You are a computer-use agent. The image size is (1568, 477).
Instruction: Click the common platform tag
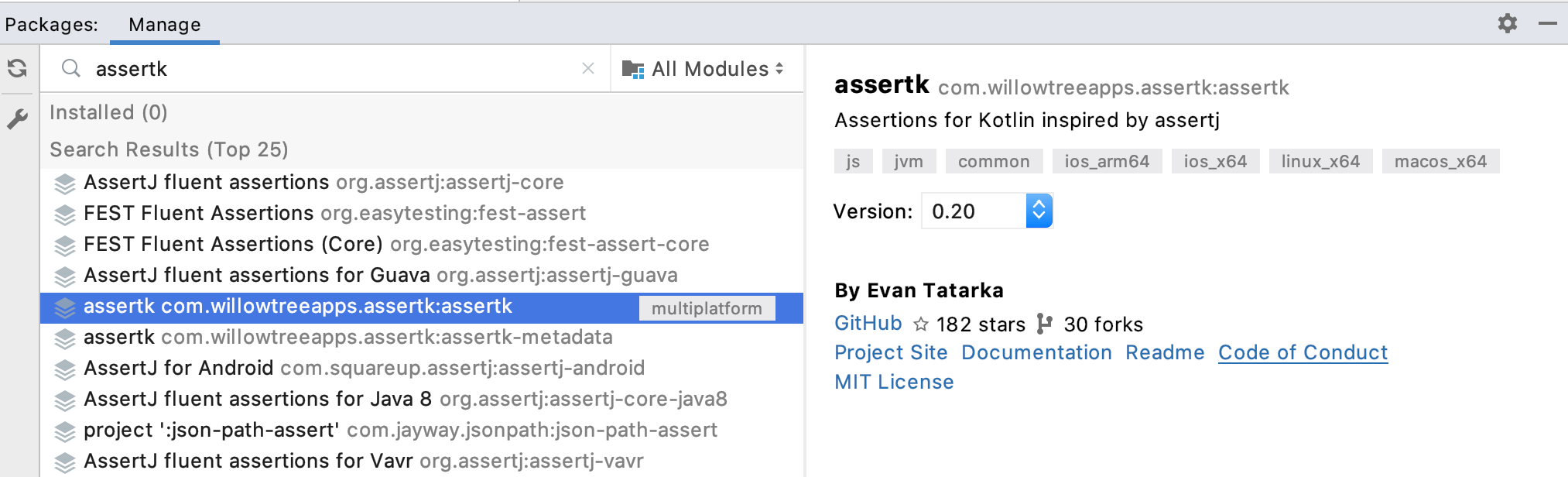coord(994,161)
